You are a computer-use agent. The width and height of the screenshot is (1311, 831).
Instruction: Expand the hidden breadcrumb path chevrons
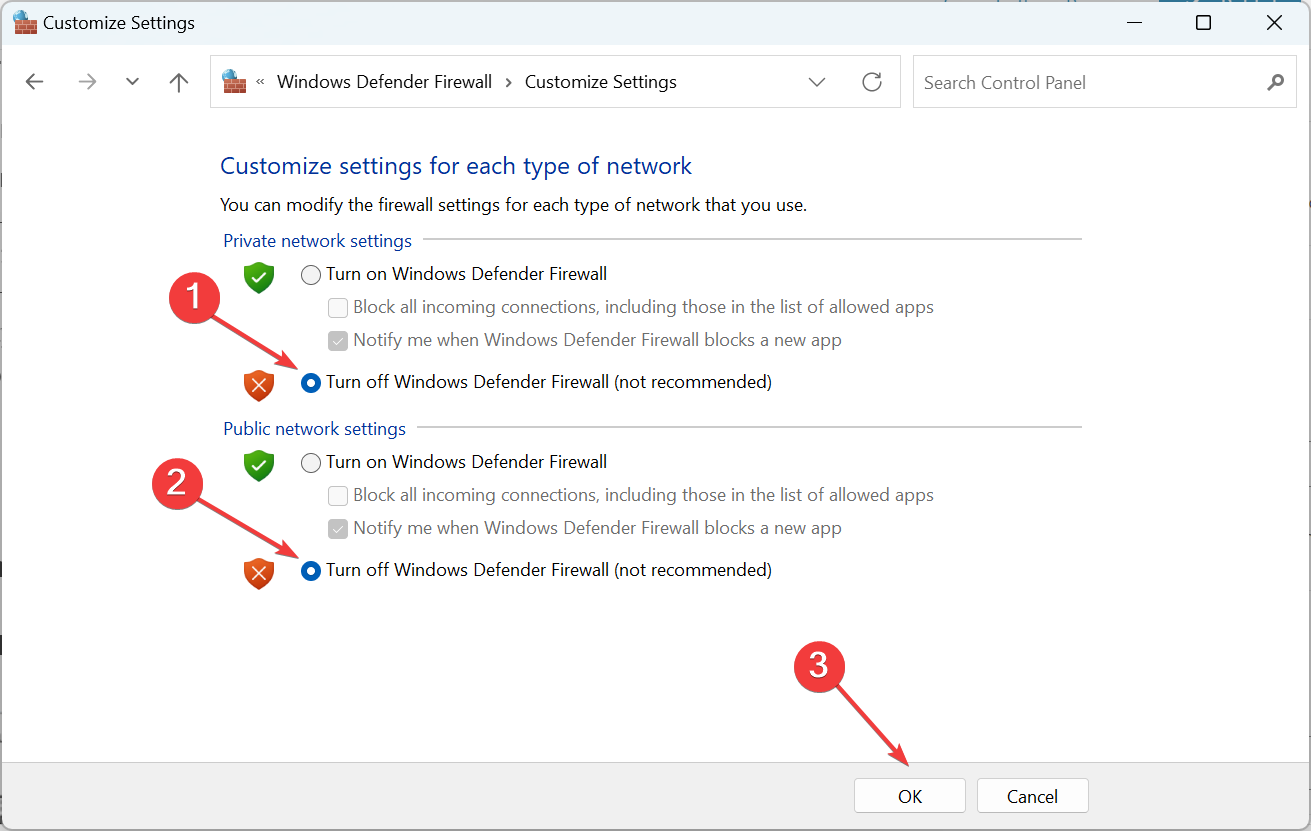coord(261,82)
